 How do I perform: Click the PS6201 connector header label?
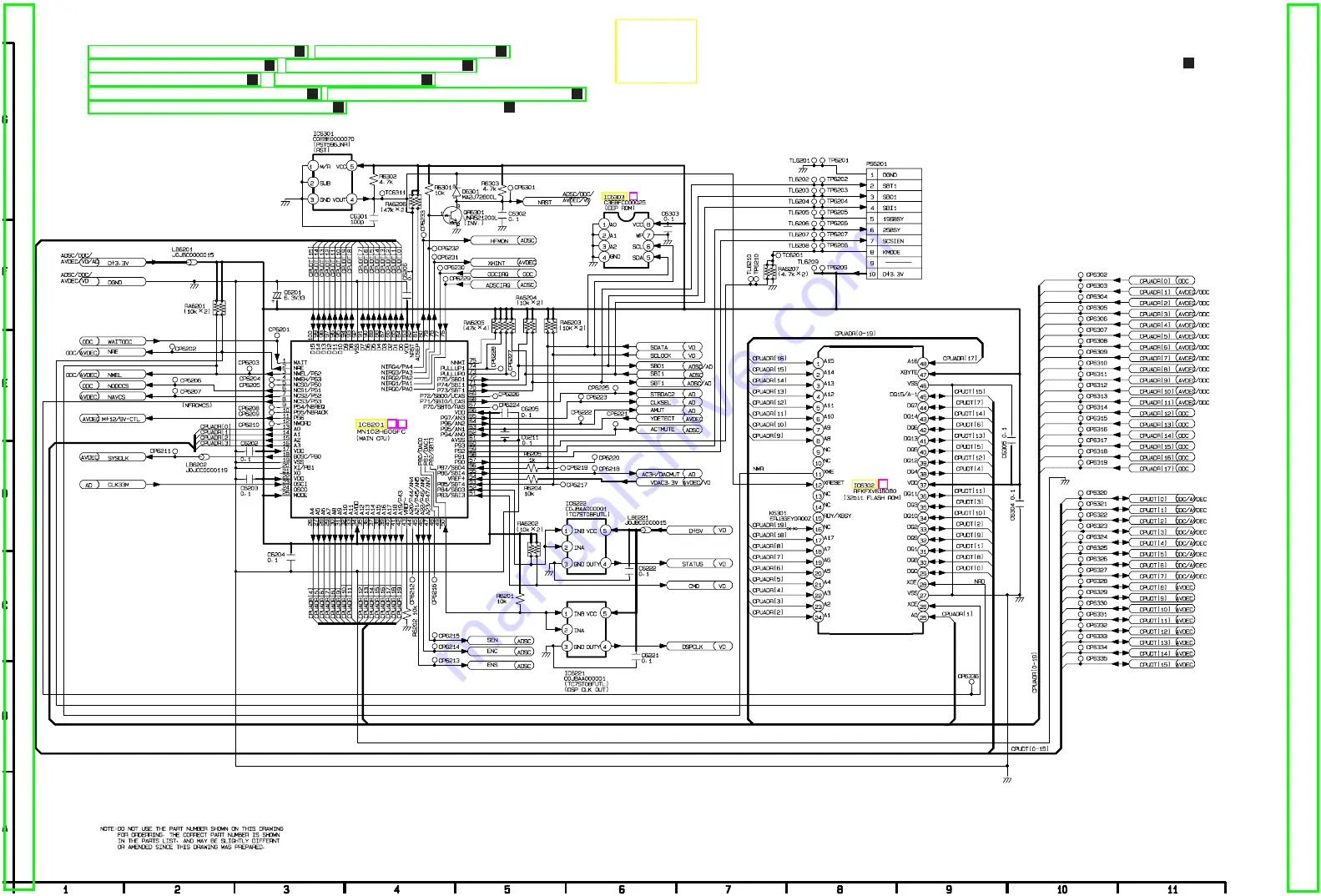[877, 164]
